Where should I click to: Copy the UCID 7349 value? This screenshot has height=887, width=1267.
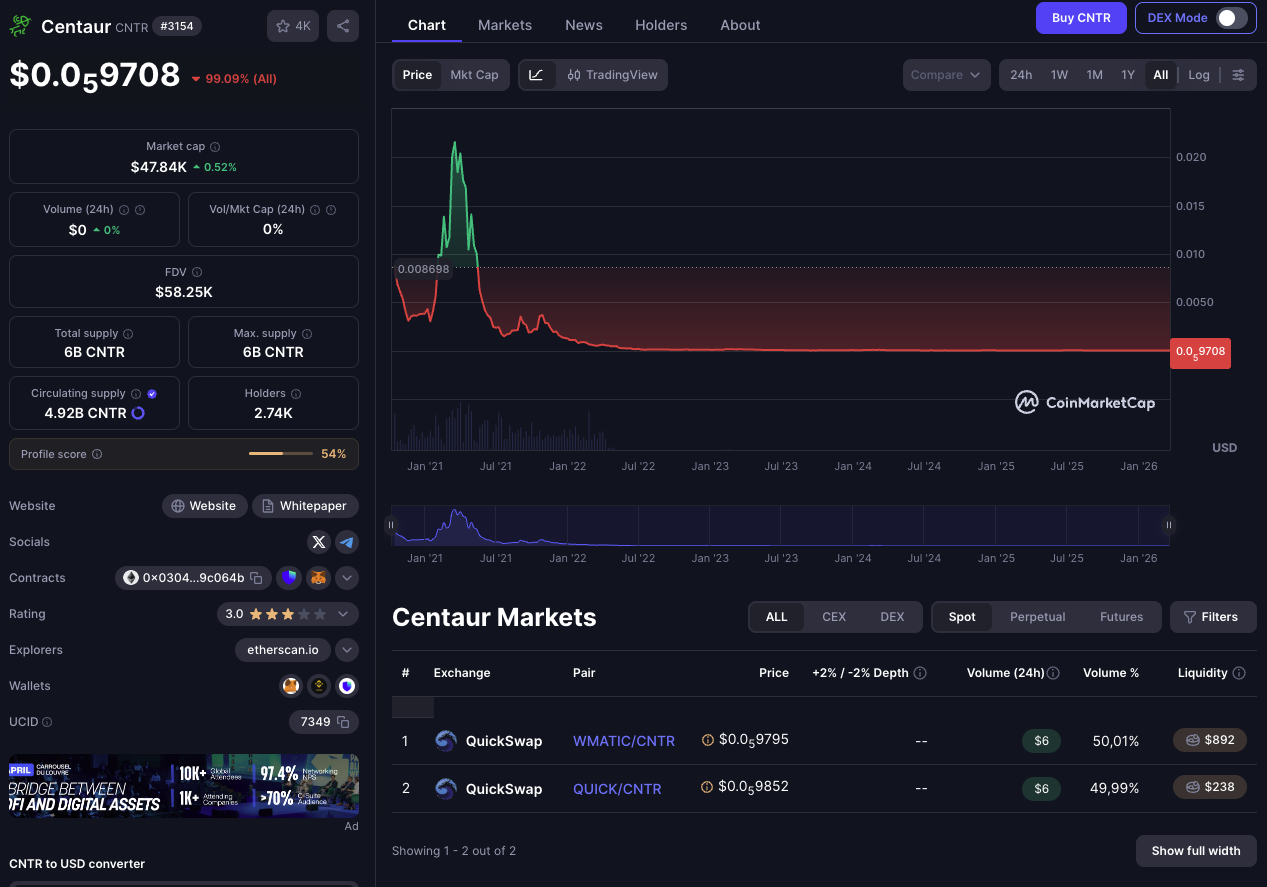pyautogui.click(x=343, y=722)
